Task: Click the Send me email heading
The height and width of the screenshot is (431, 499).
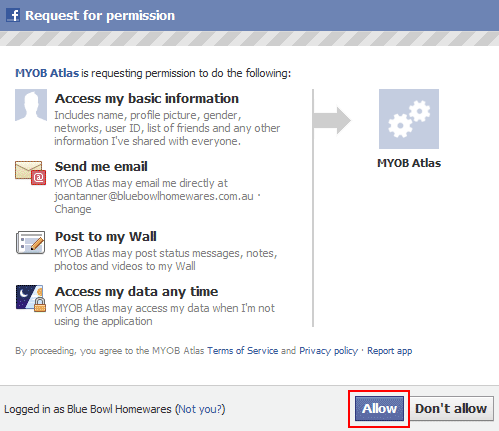Action: [101, 167]
